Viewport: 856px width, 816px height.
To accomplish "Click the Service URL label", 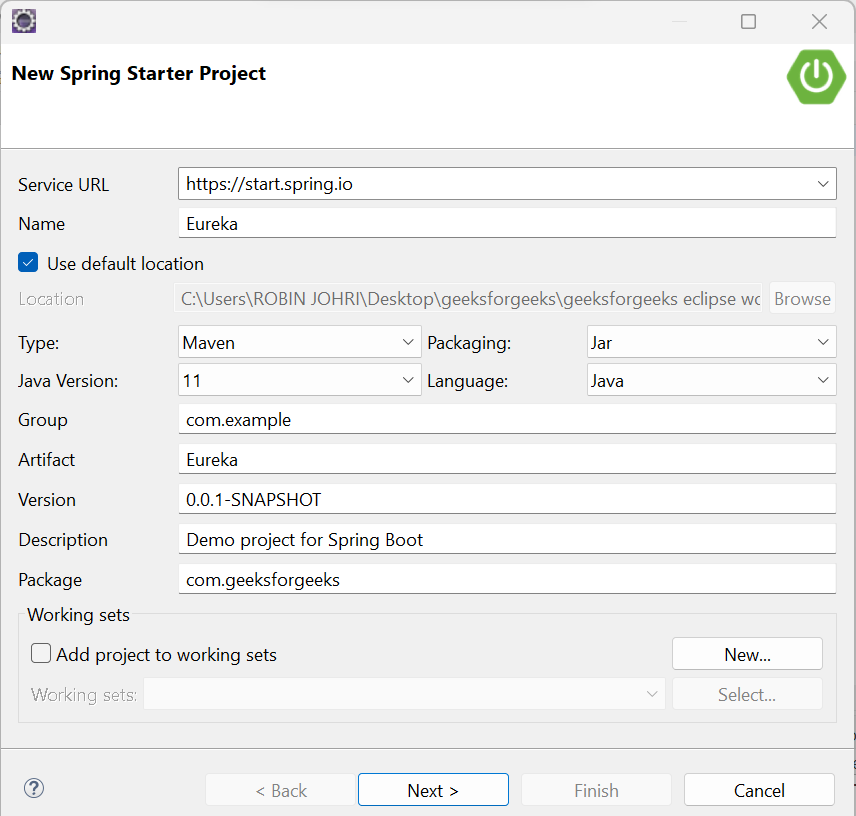I will click(63, 184).
